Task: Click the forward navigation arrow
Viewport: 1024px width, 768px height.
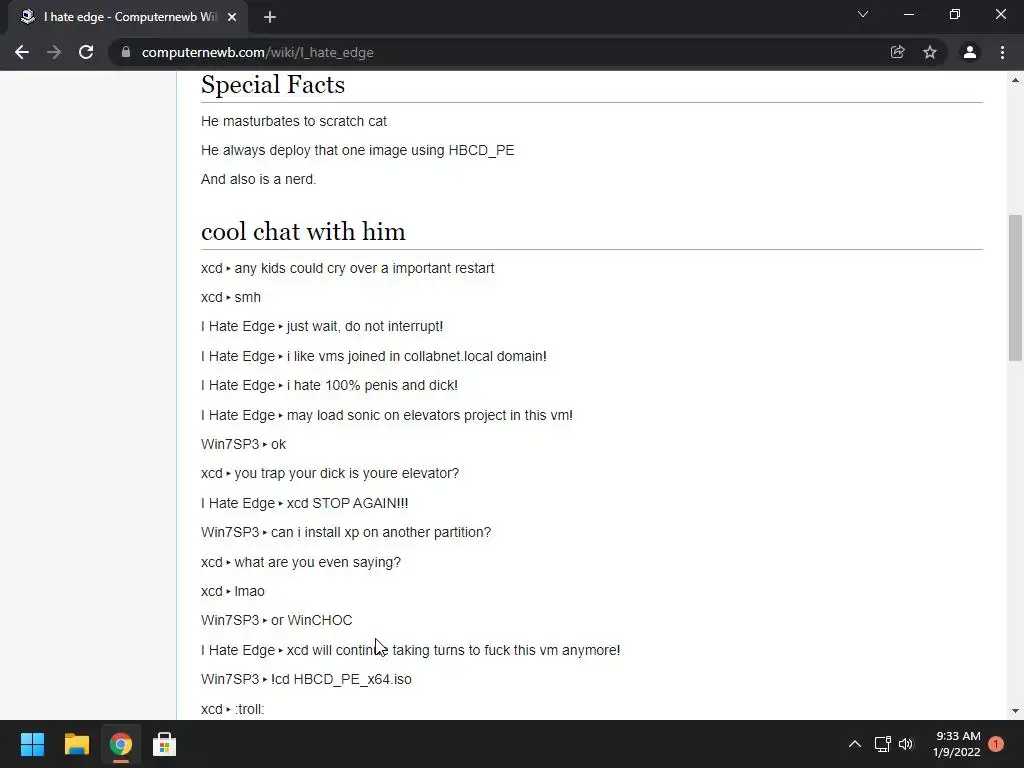Action: (54, 52)
